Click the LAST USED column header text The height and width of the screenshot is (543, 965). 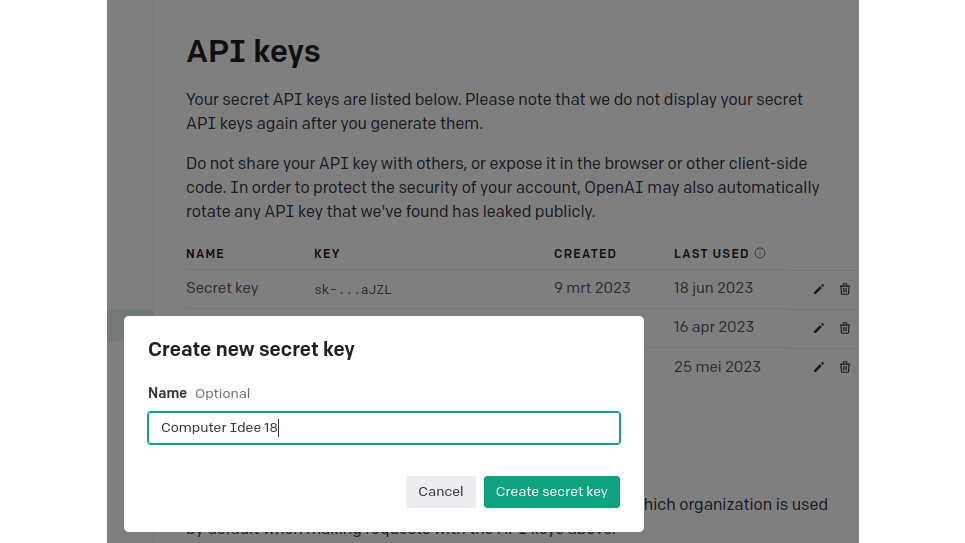(x=710, y=254)
